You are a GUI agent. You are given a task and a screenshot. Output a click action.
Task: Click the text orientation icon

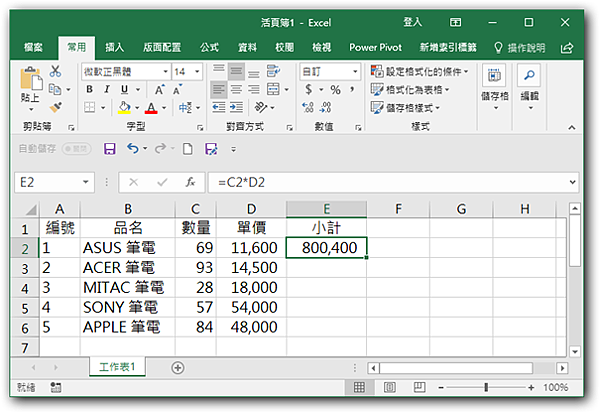(x=261, y=107)
